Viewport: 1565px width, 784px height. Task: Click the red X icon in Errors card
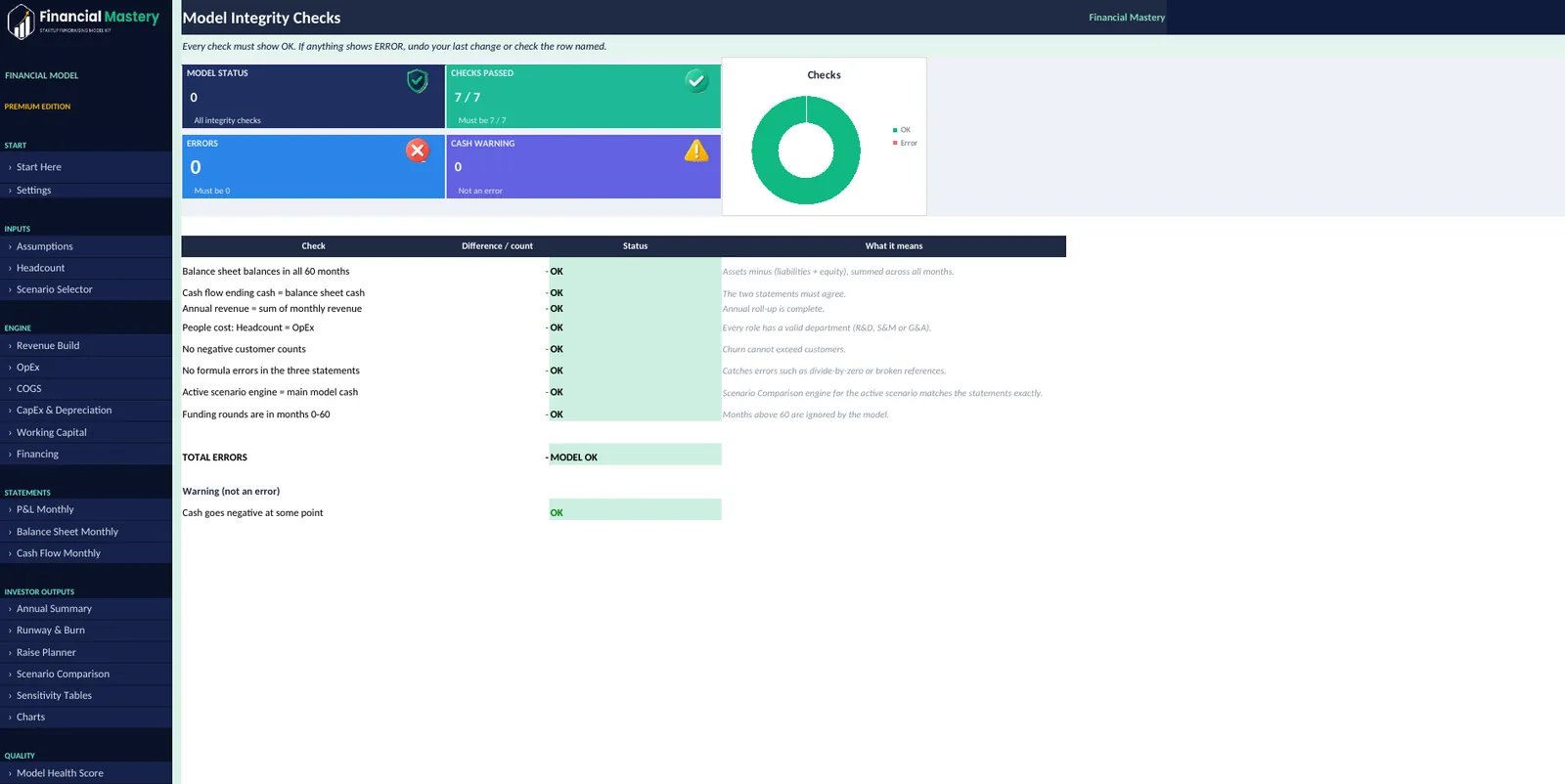point(418,151)
